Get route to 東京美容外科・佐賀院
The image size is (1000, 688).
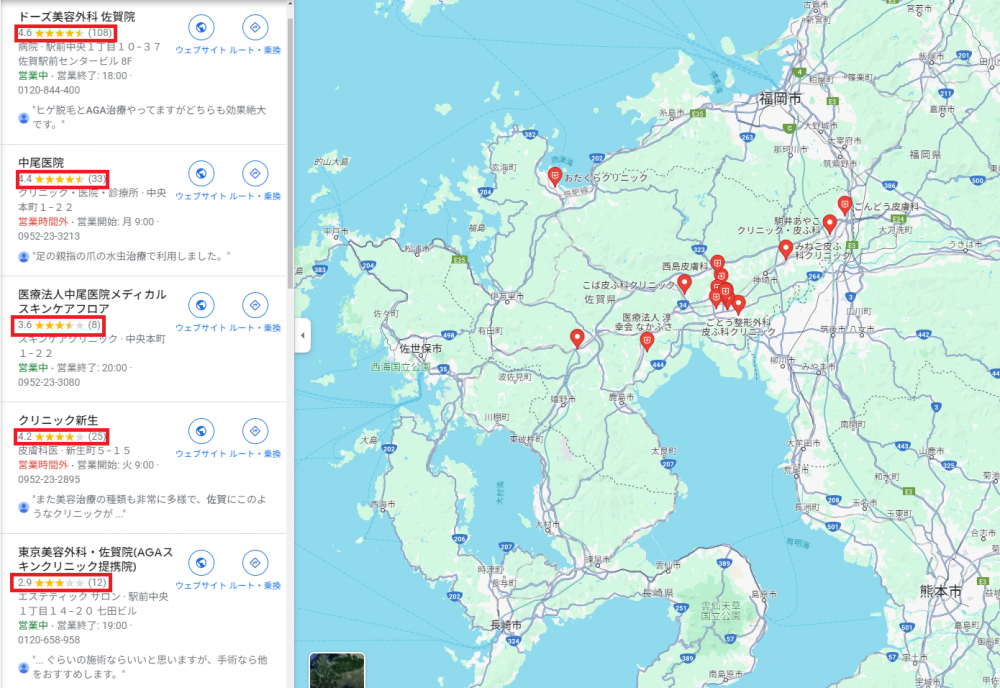pos(255,562)
